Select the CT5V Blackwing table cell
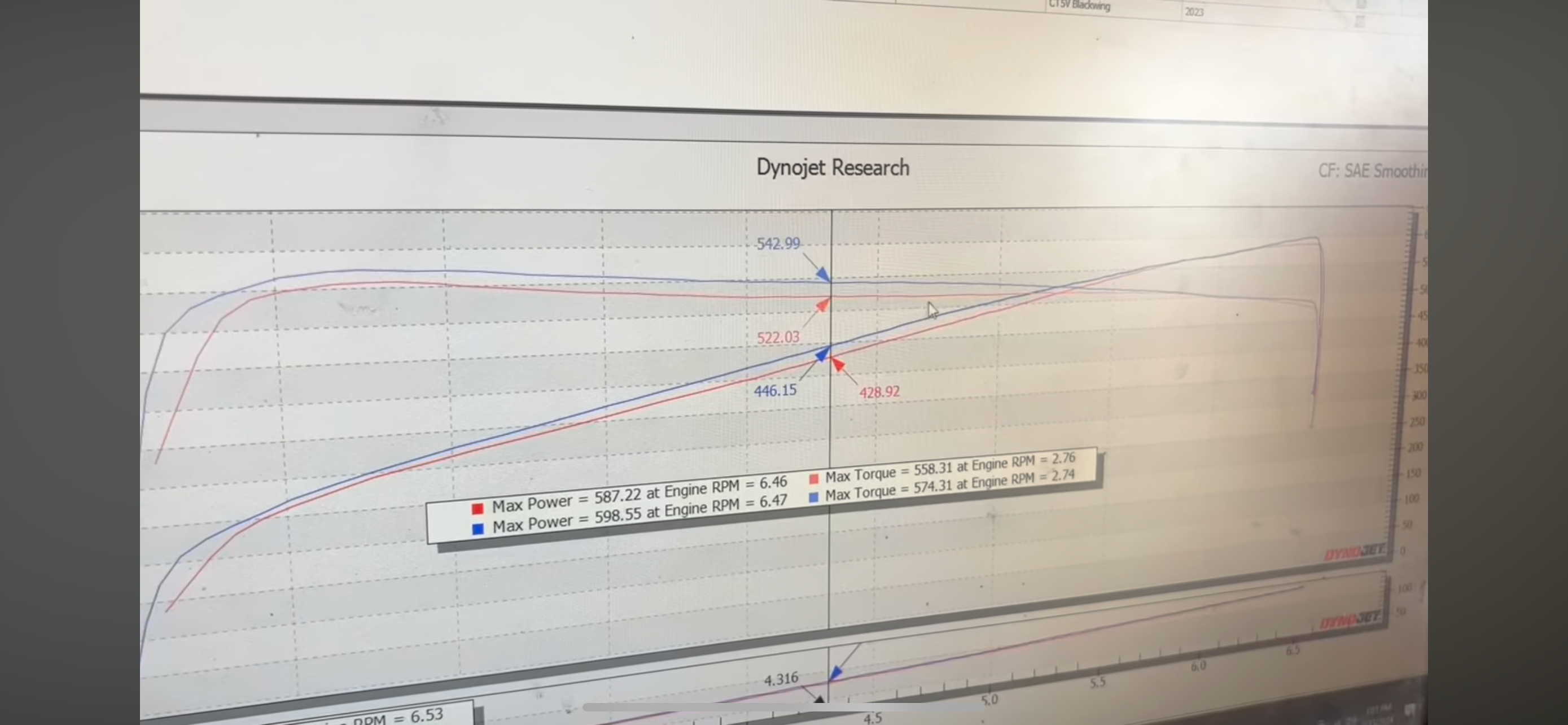This screenshot has width=1568, height=725. pyautogui.click(x=1080, y=6)
